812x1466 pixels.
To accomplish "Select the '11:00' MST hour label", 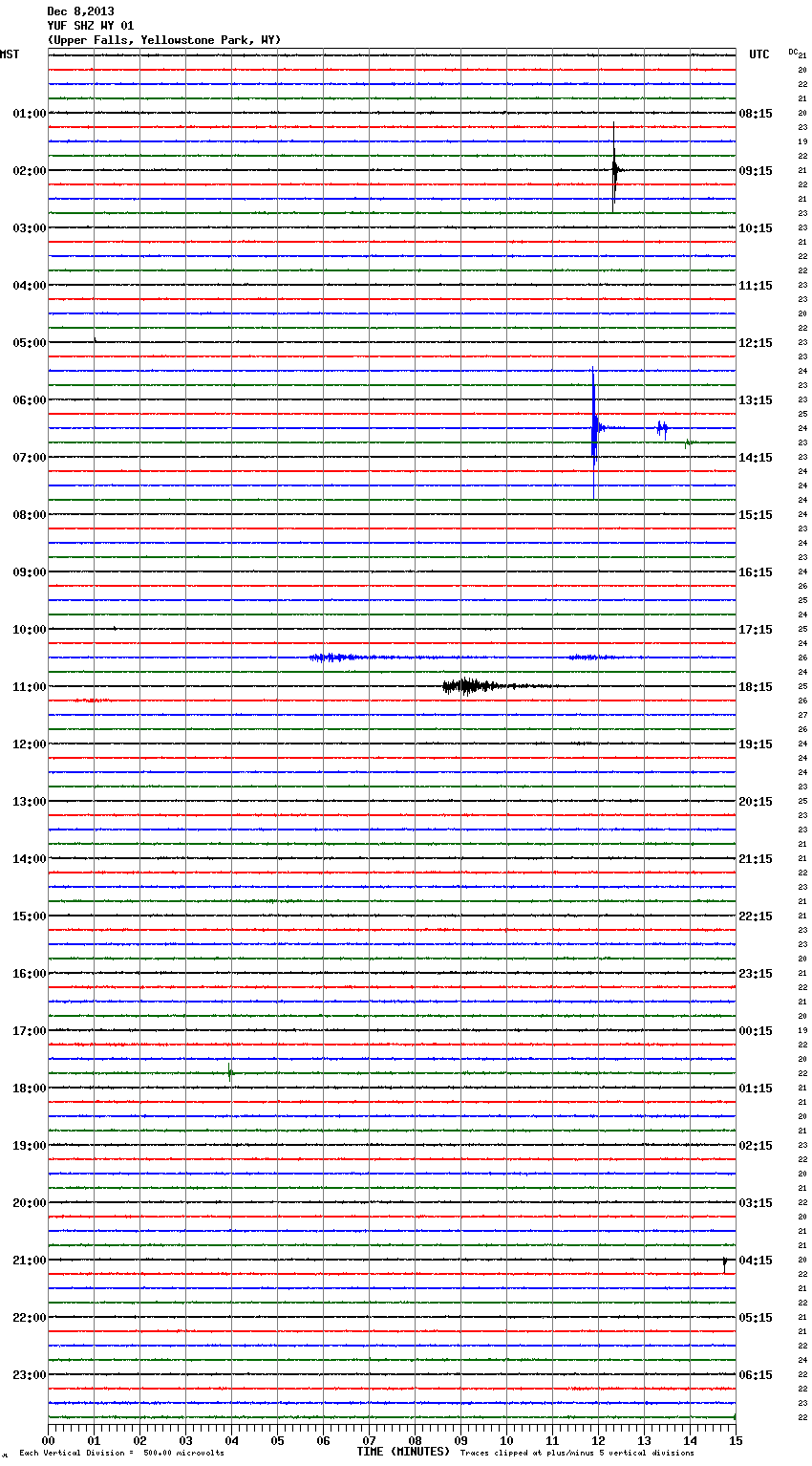I will [x=29, y=686].
